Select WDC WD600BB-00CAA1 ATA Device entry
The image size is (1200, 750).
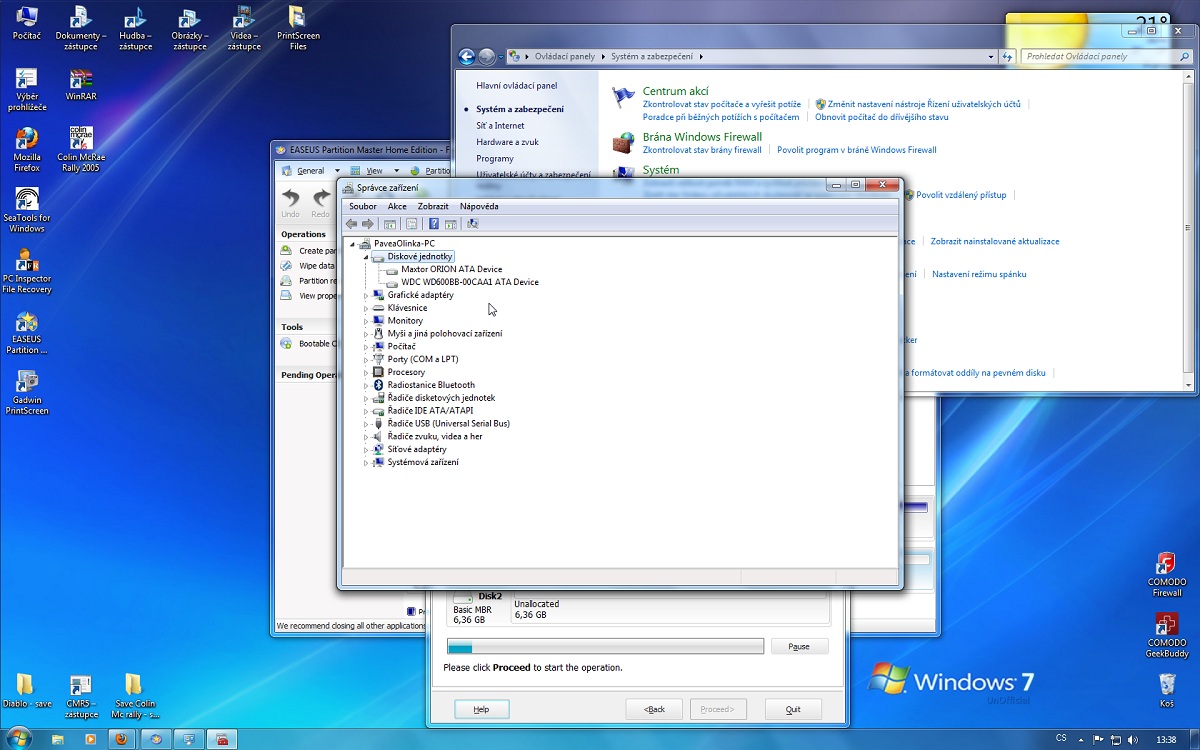click(469, 282)
